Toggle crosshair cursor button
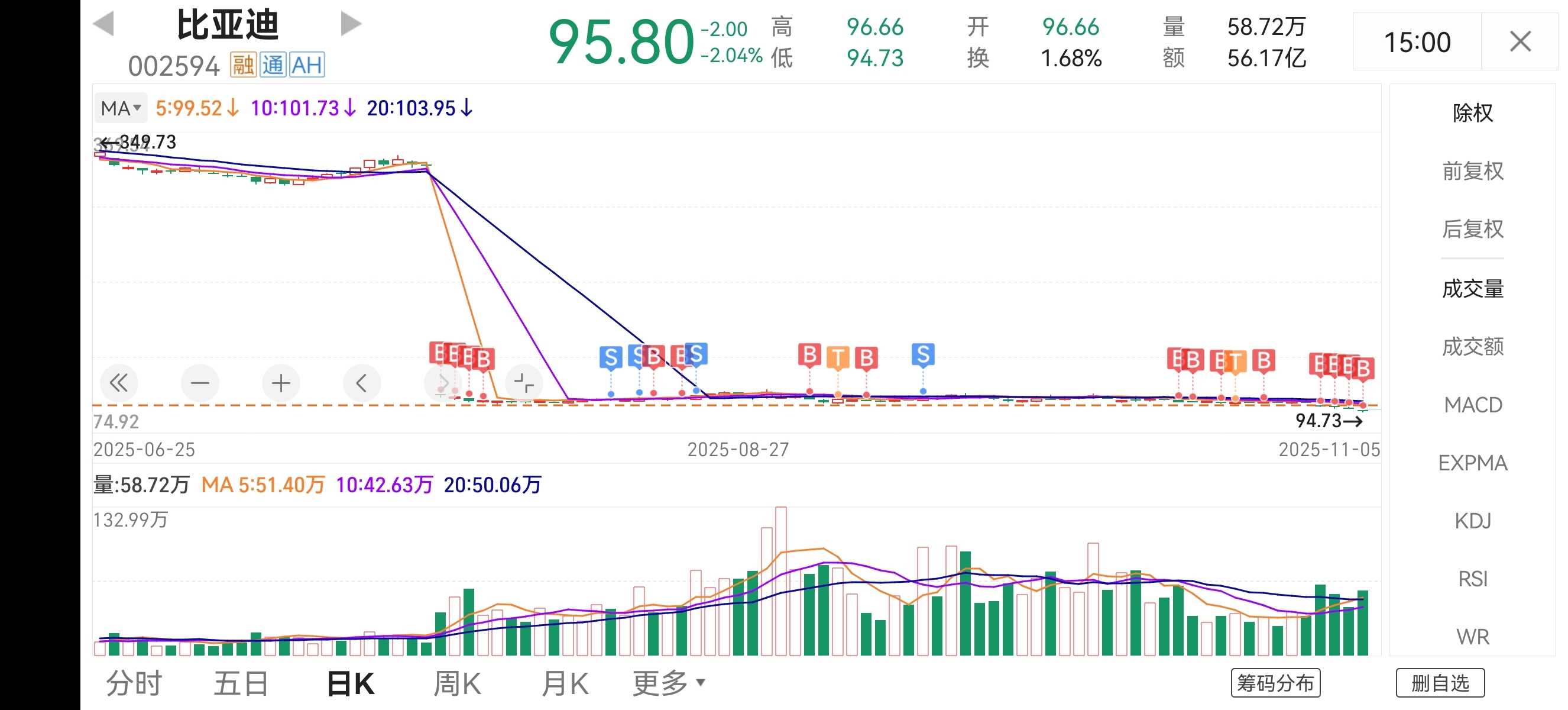 (523, 383)
